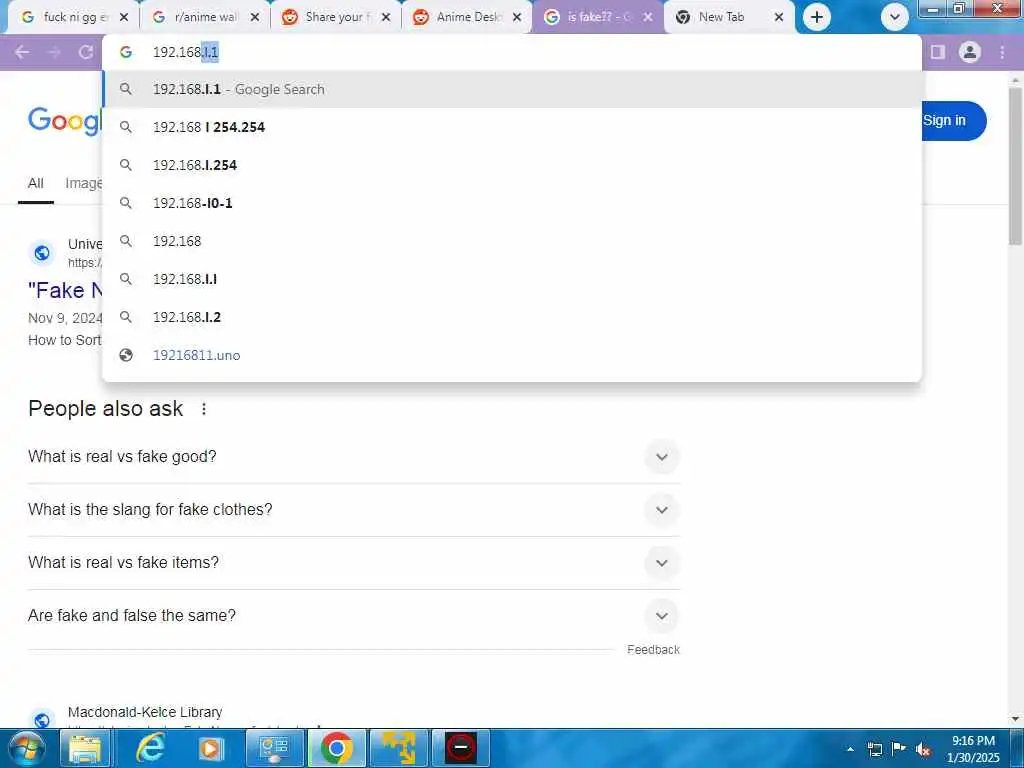Show hidden system tray icons arrow
Screen dimensions: 1024x768
[x=850, y=749]
